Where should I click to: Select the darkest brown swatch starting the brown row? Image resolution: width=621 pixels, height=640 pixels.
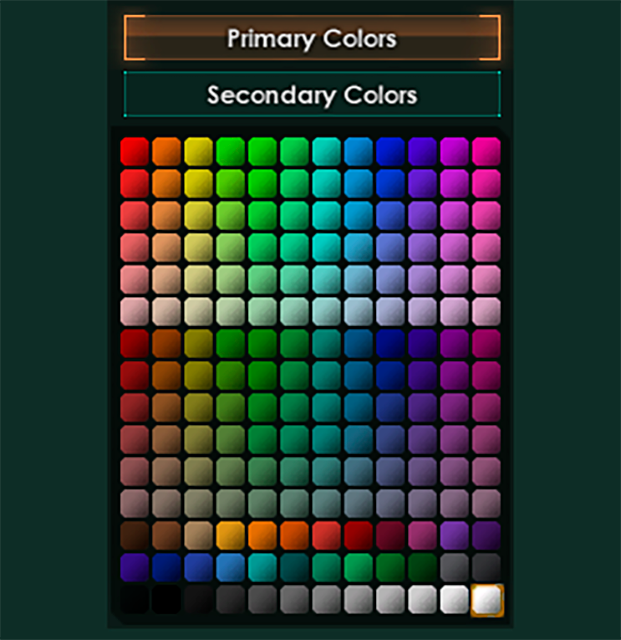tap(134, 536)
